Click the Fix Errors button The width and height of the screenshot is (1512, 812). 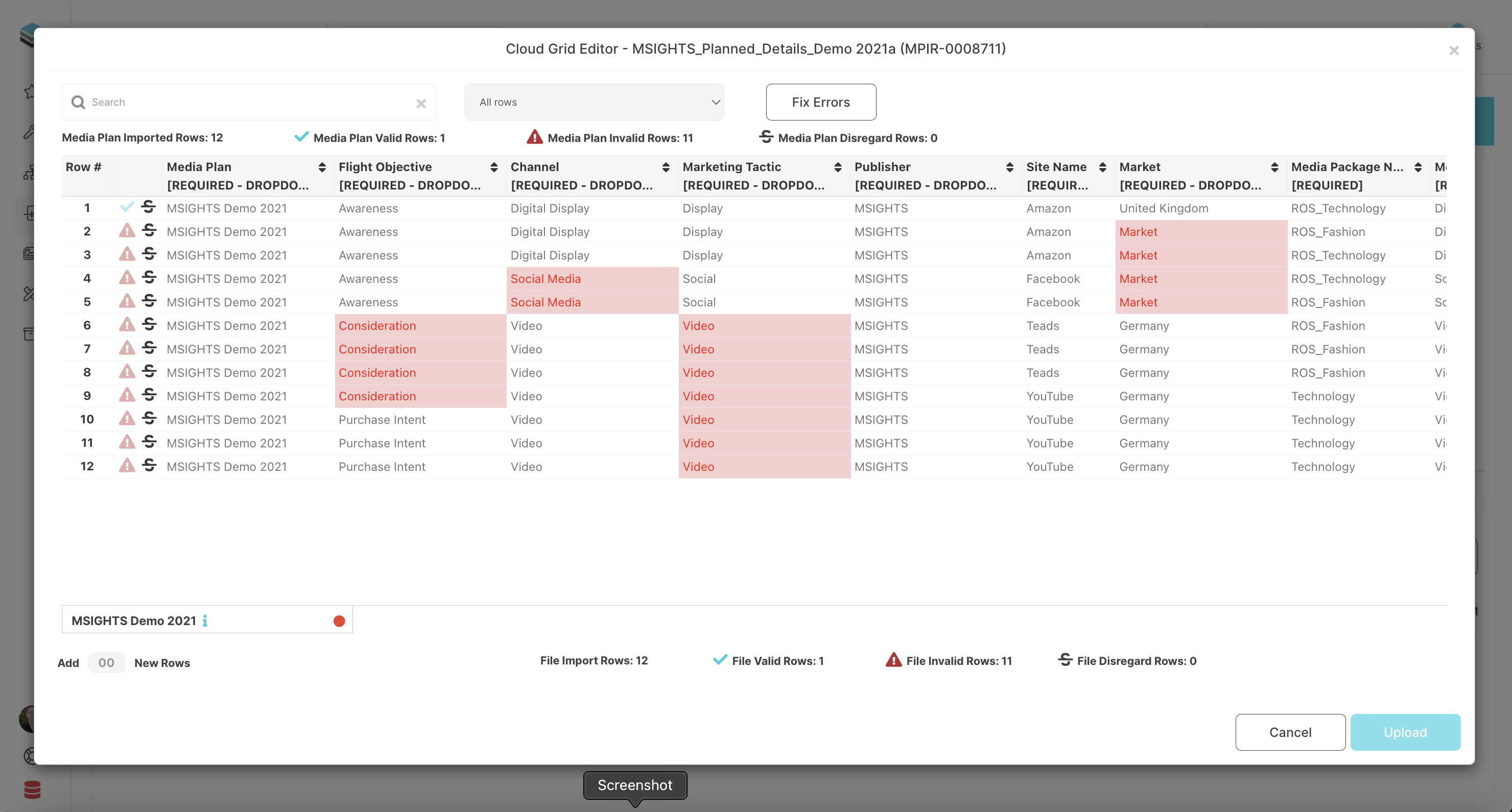pyautogui.click(x=820, y=102)
